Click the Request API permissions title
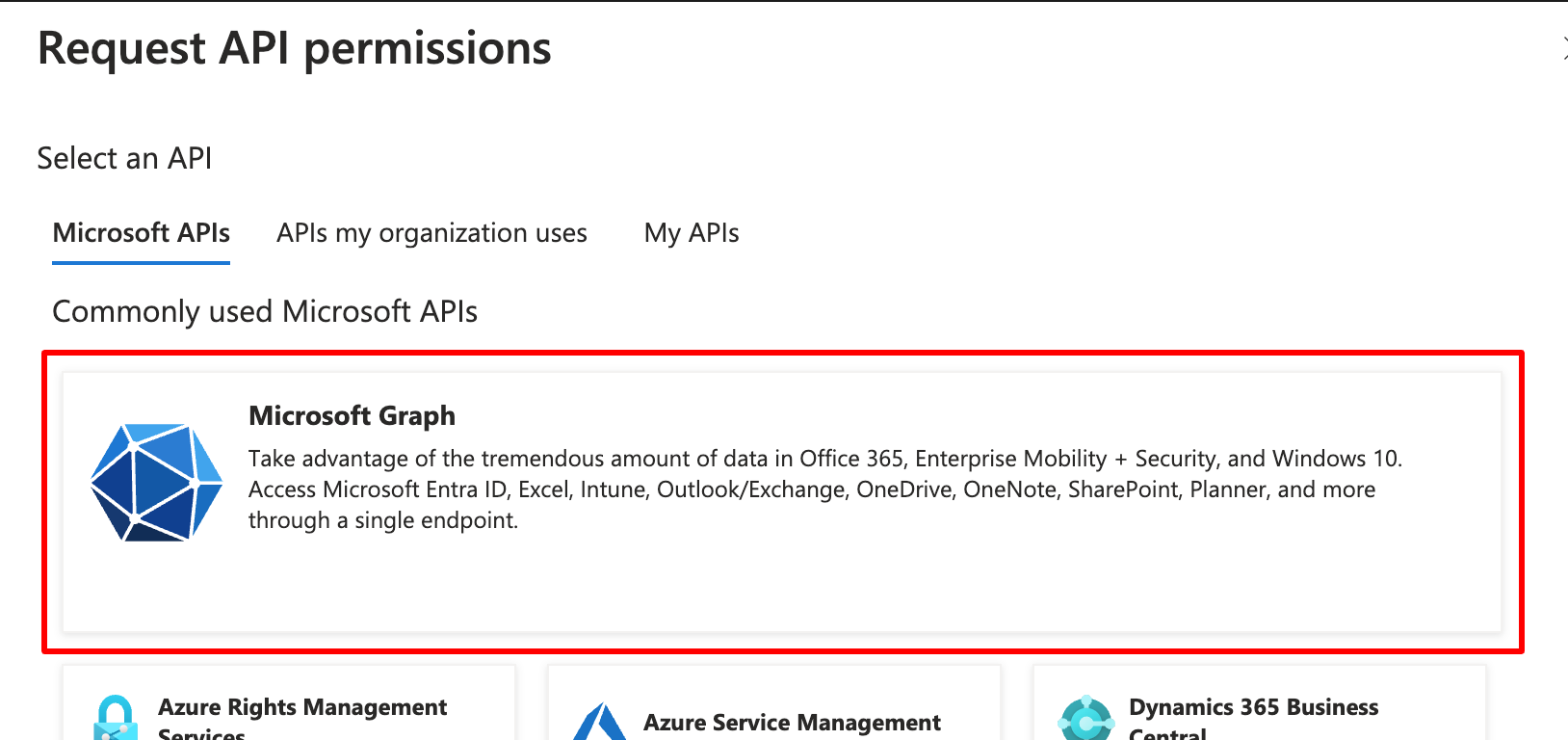 pyautogui.click(x=295, y=49)
